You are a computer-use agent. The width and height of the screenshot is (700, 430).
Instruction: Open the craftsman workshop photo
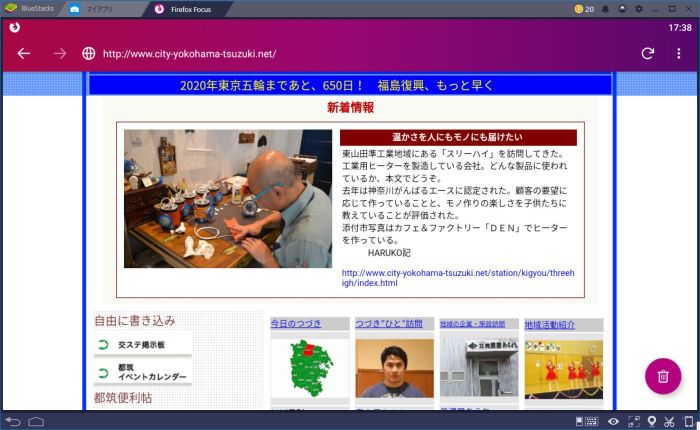click(227, 198)
